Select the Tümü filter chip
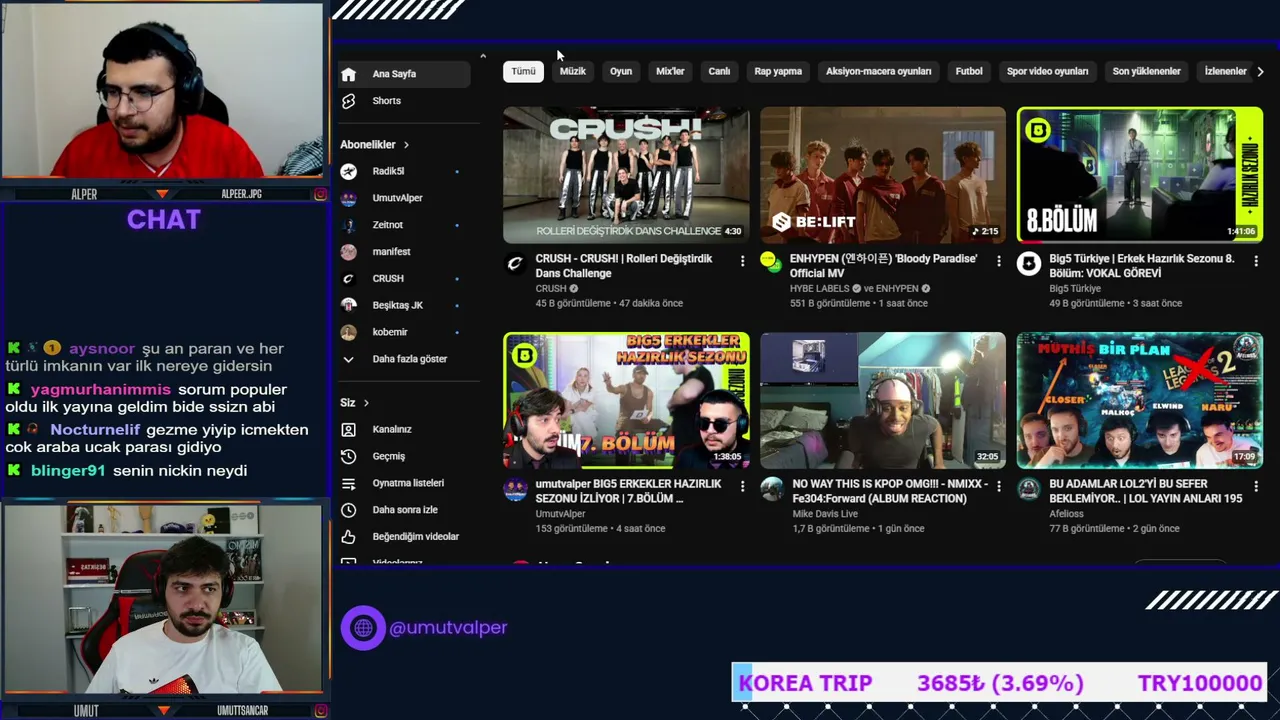The width and height of the screenshot is (1280, 720). [x=523, y=71]
